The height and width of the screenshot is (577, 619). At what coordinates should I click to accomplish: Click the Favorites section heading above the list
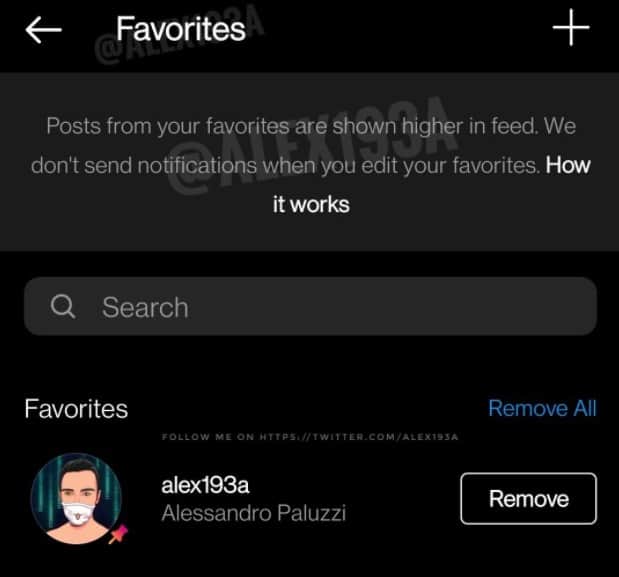76,408
